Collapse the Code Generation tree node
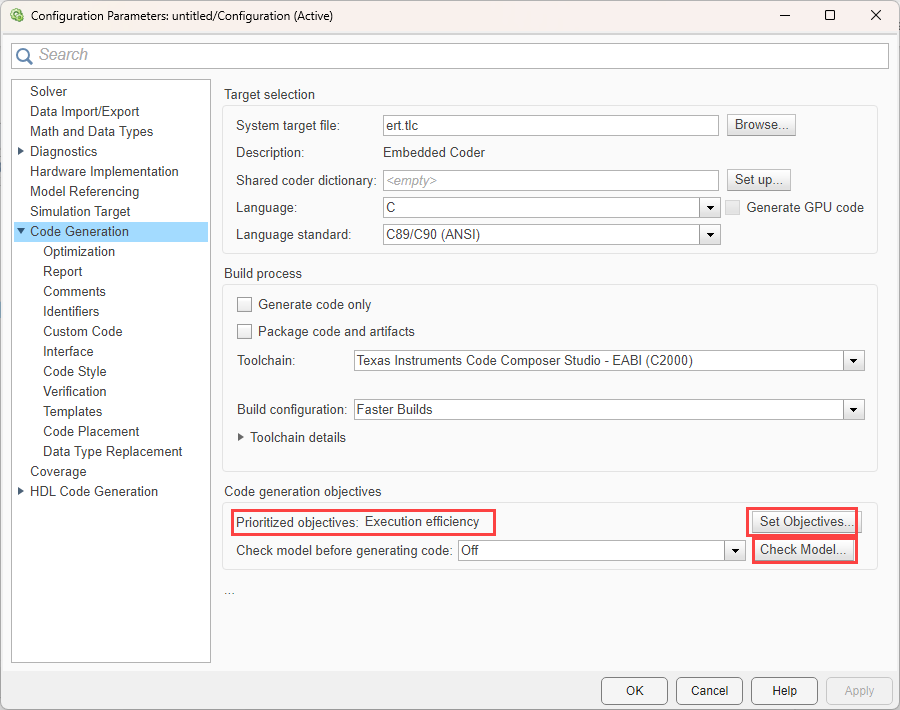The height and width of the screenshot is (710, 900). pyautogui.click(x=21, y=231)
